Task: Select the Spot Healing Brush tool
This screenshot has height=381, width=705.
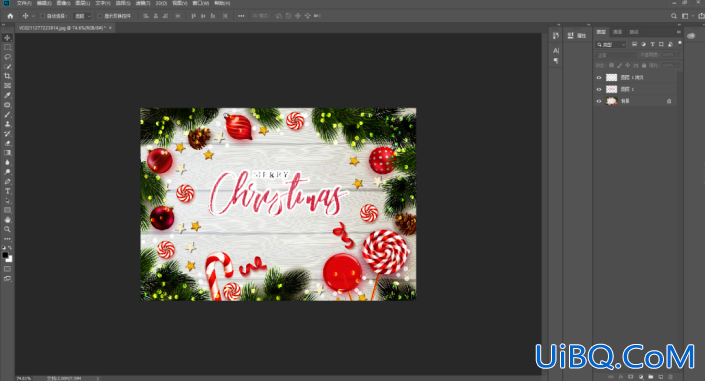Action: [x=7, y=105]
